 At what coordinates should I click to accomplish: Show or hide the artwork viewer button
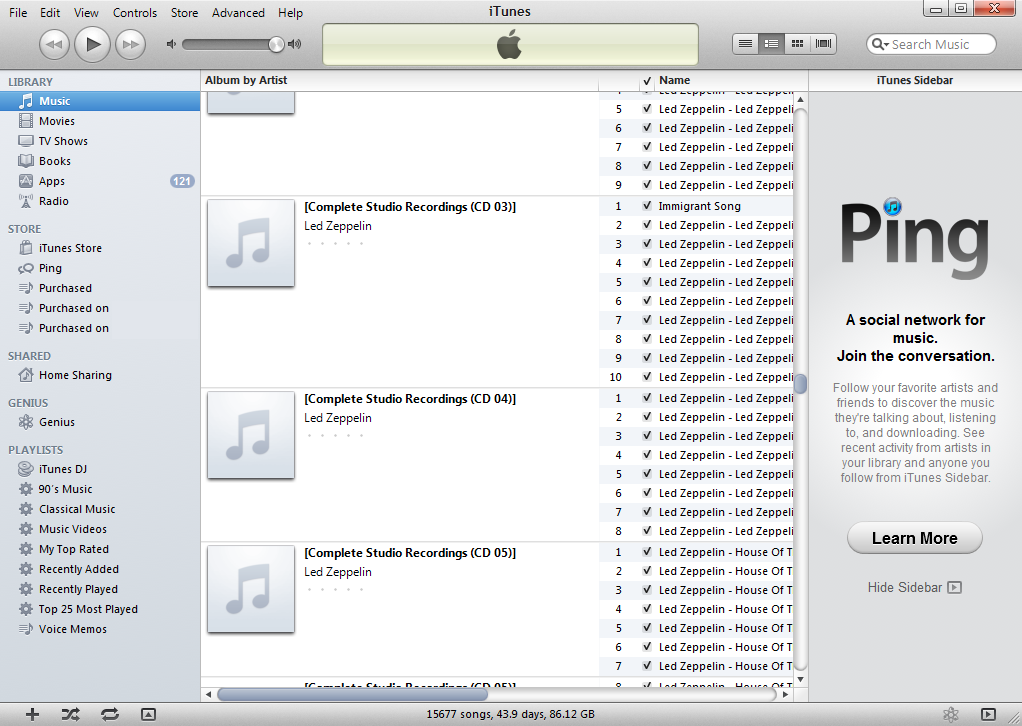tap(149, 714)
